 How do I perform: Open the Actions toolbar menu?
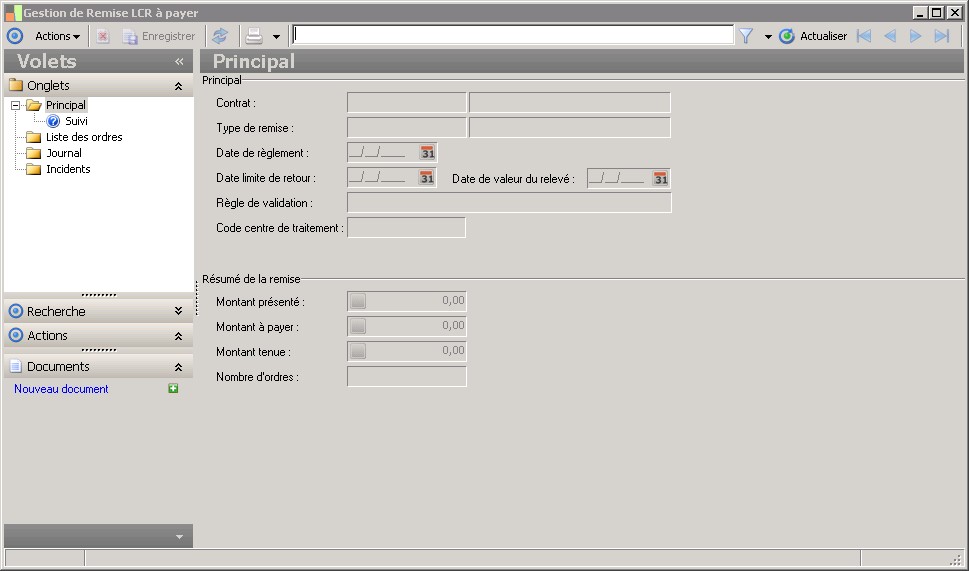click(x=57, y=36)
